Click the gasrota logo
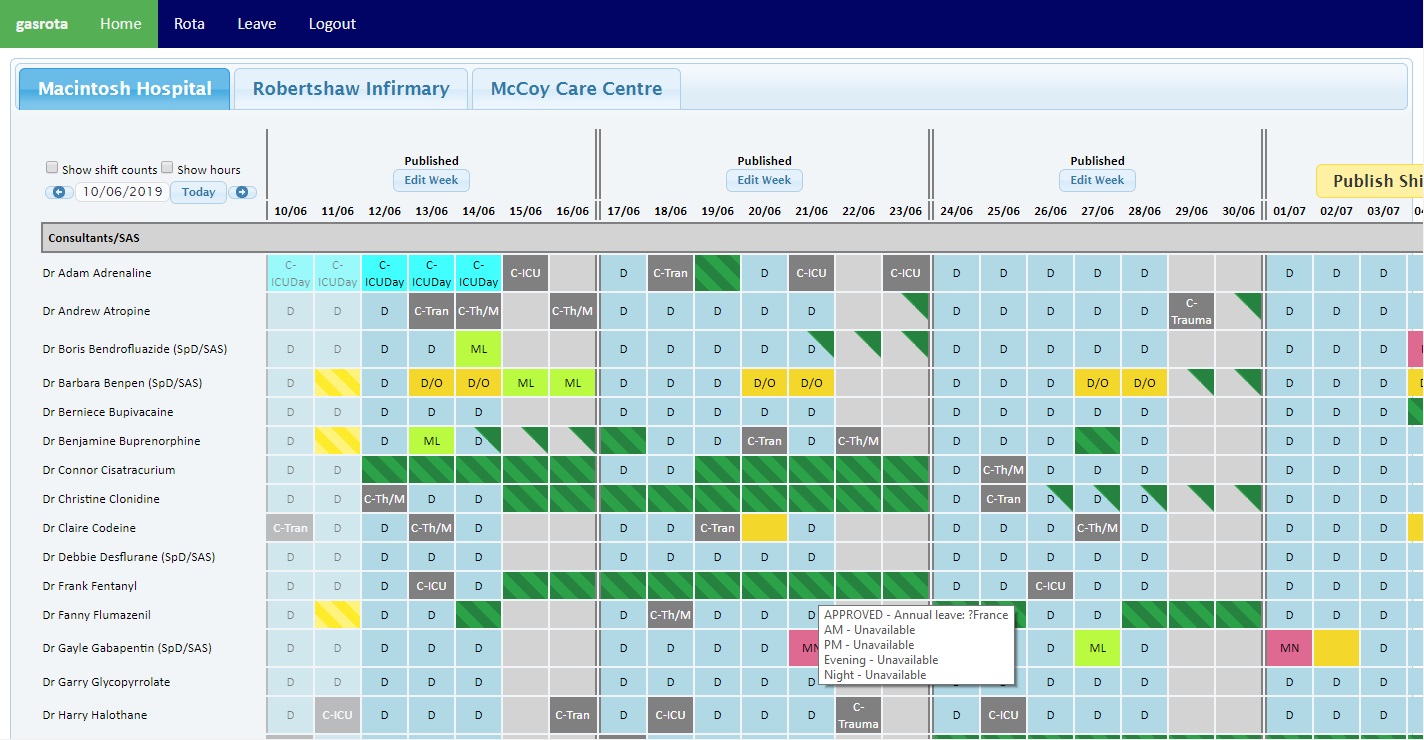Screen dimensions: 1424x740 click(42, 24)
